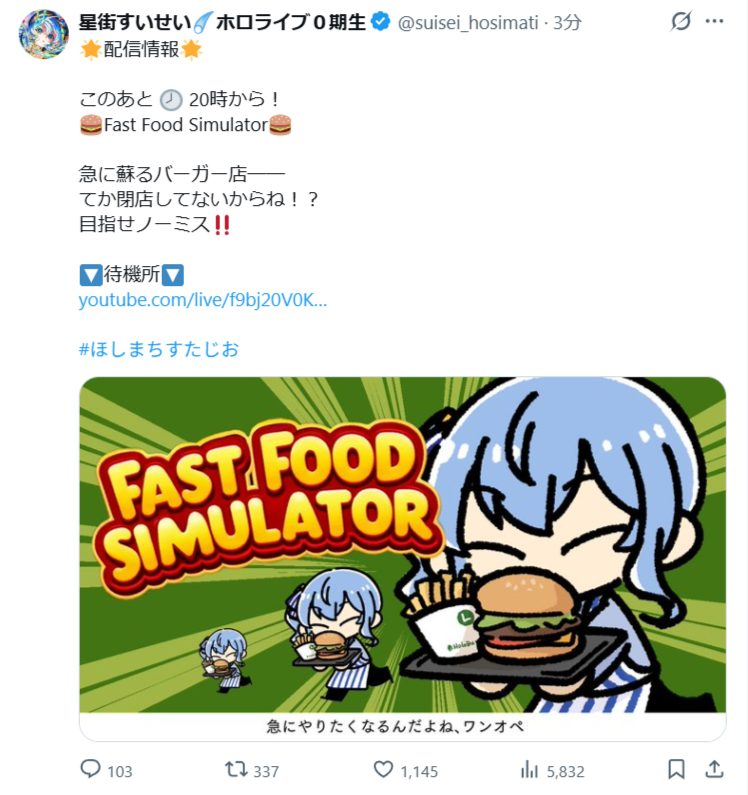This screenshot has width=748, height=795.
Task: Open the reply icon with 103 replies
Action: click(x=91, y=769)
